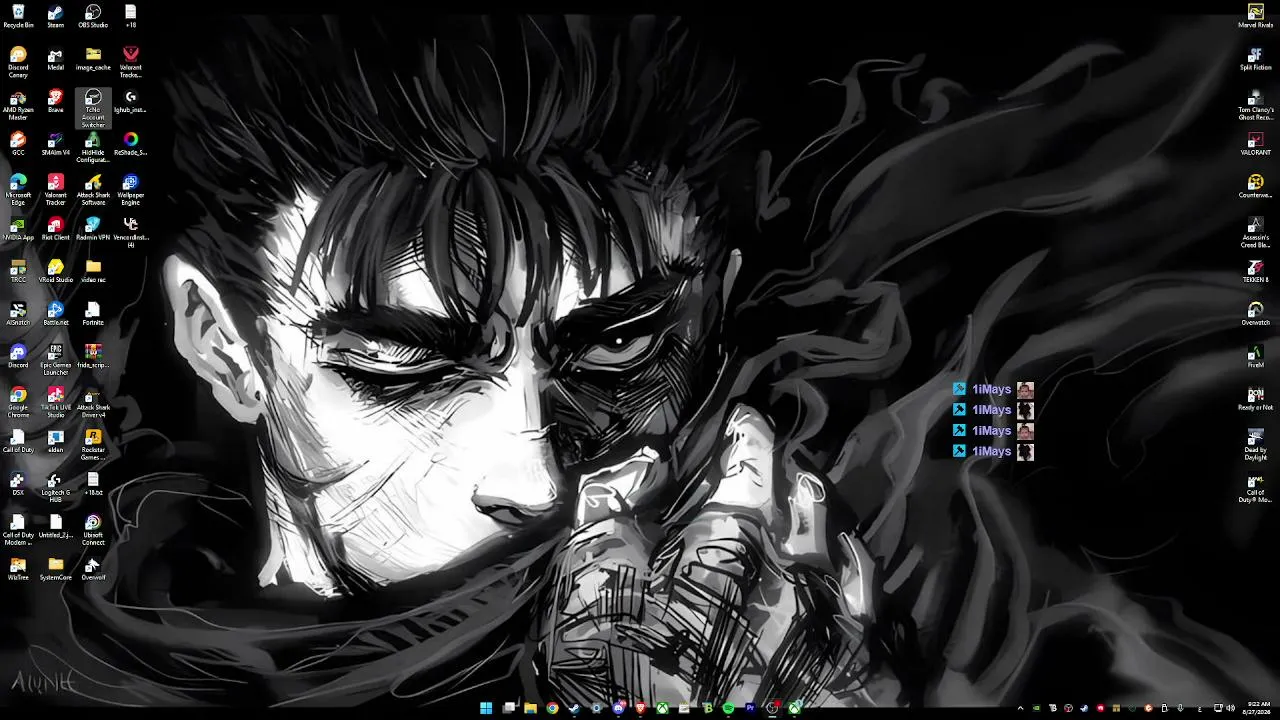Open the Overwolf desktop shortcut
The height and width of the screenshot is (720, 1280).
pos(93,569)
